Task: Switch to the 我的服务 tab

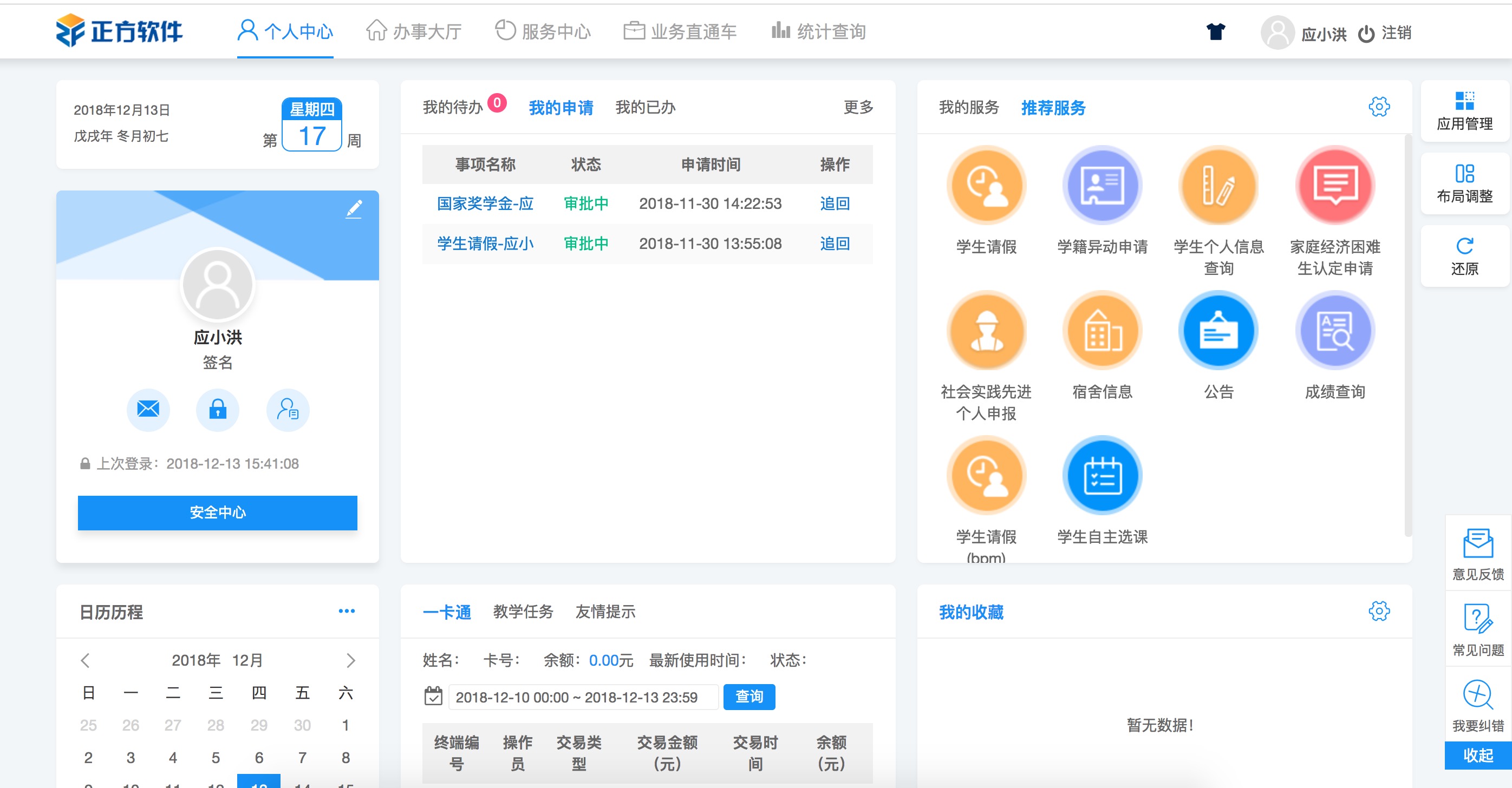Action: (969, 107)
